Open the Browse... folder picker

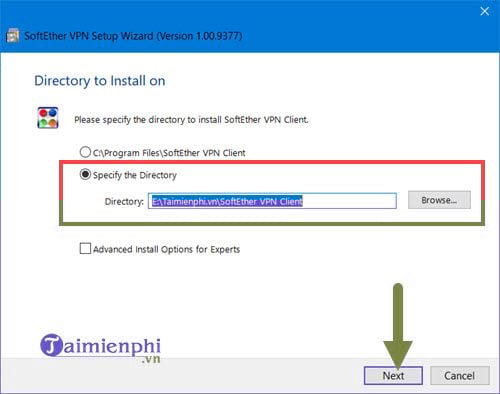[439, 200]
